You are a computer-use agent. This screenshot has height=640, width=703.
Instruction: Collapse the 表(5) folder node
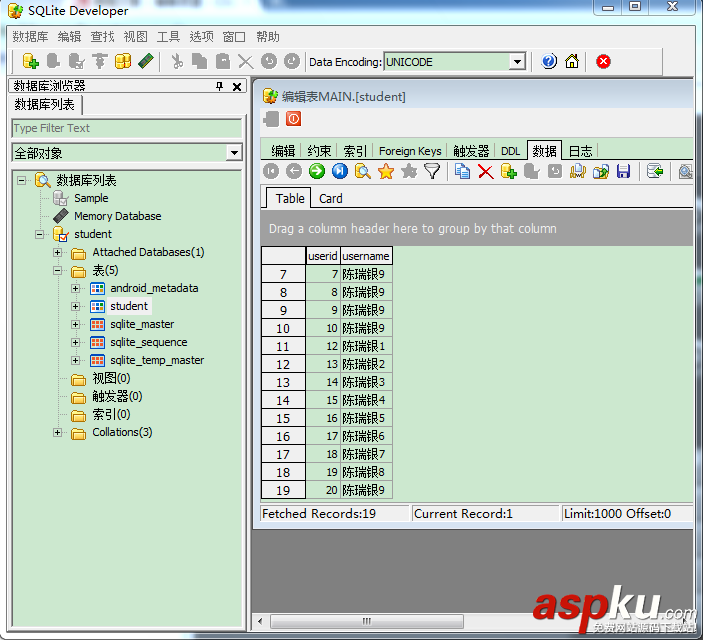[x=57, y=270]
